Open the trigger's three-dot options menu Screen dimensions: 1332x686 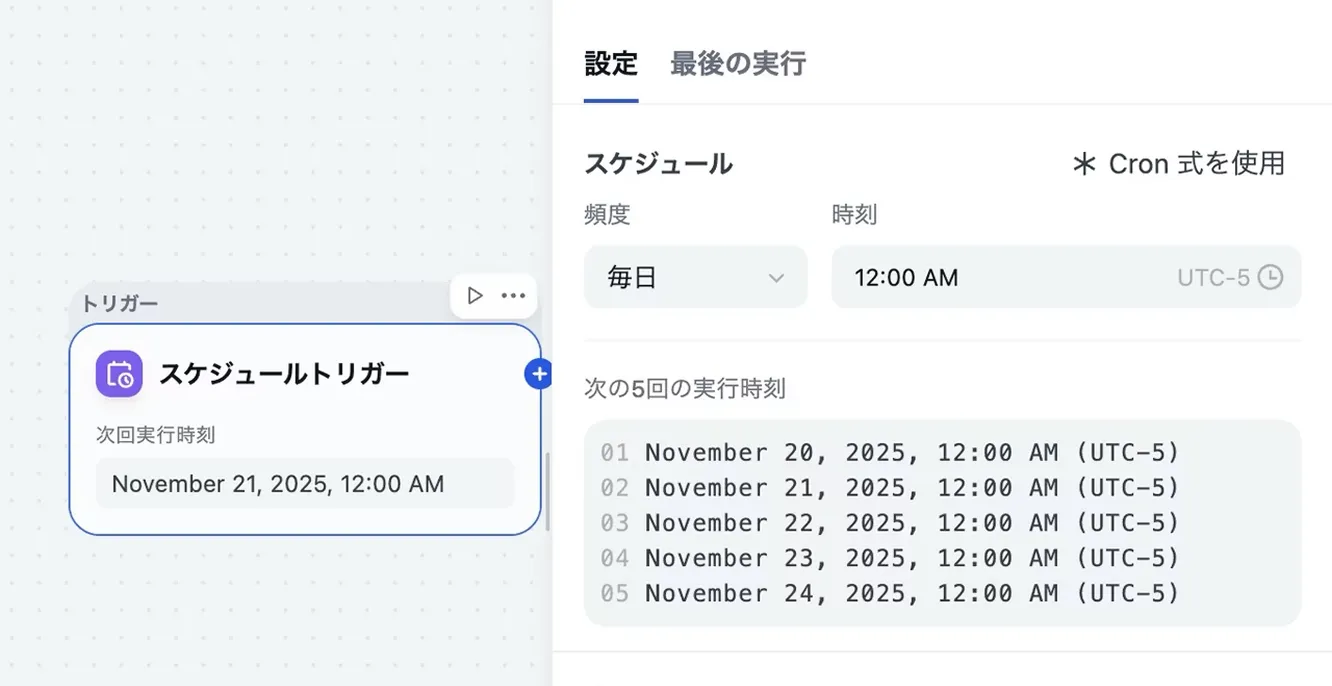click(513, 295)
